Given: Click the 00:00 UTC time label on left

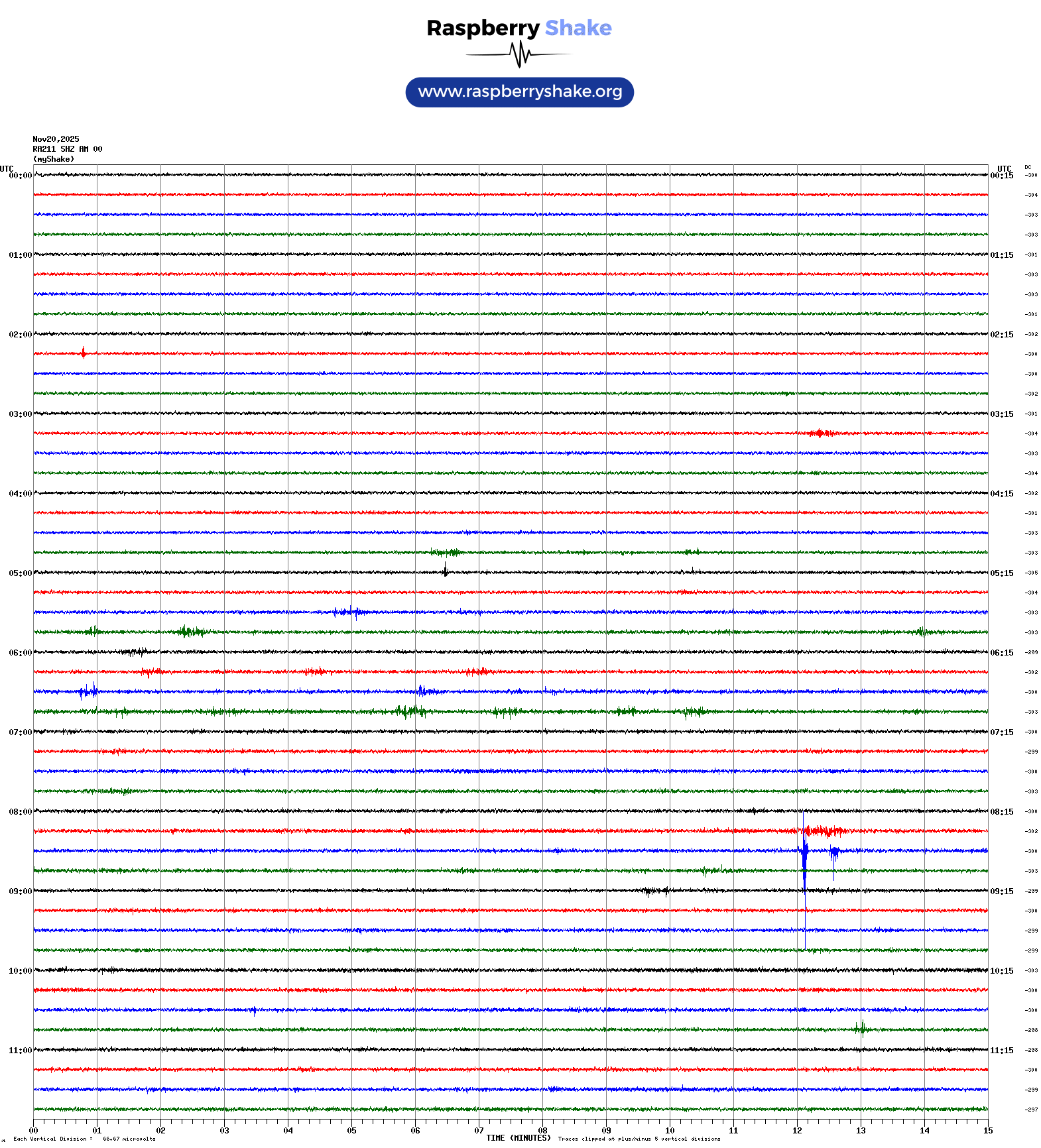Looking at the screenshot, I should pos(20,176).
